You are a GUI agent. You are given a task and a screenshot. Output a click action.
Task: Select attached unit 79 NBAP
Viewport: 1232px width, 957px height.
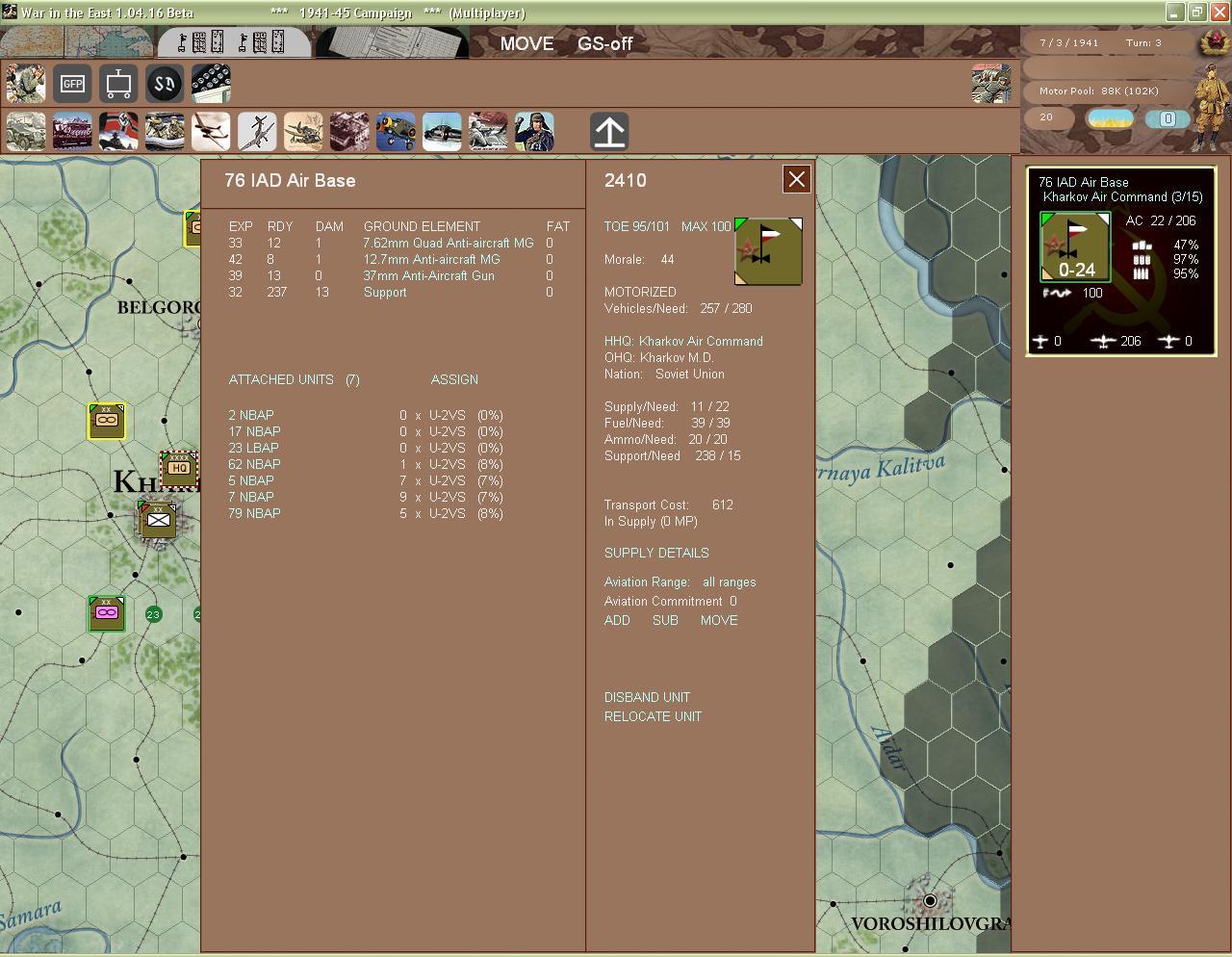(255, 513)
